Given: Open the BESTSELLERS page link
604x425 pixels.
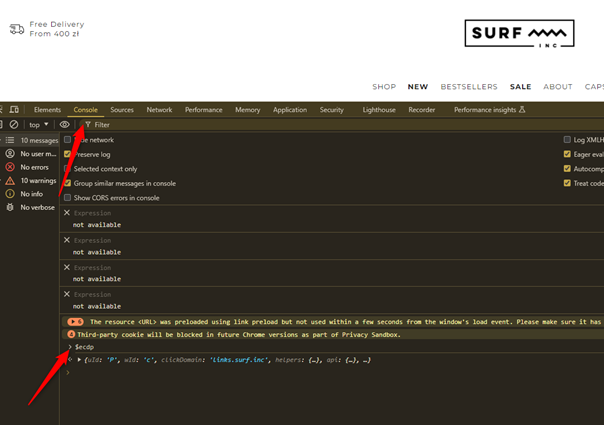Looking at the screenshot, I should point(468,87).
